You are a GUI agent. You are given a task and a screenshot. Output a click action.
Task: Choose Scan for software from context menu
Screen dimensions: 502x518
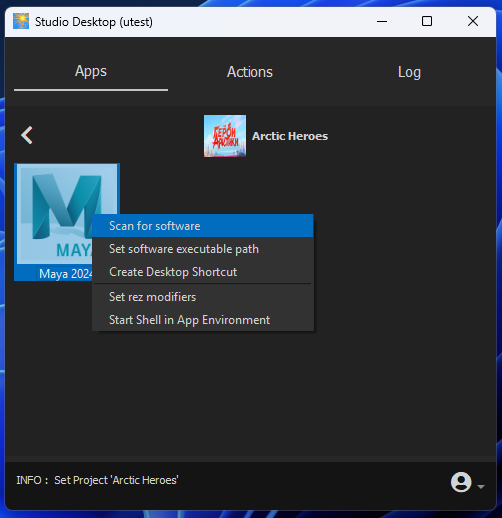pyautogui.click(x=203, y=226)
